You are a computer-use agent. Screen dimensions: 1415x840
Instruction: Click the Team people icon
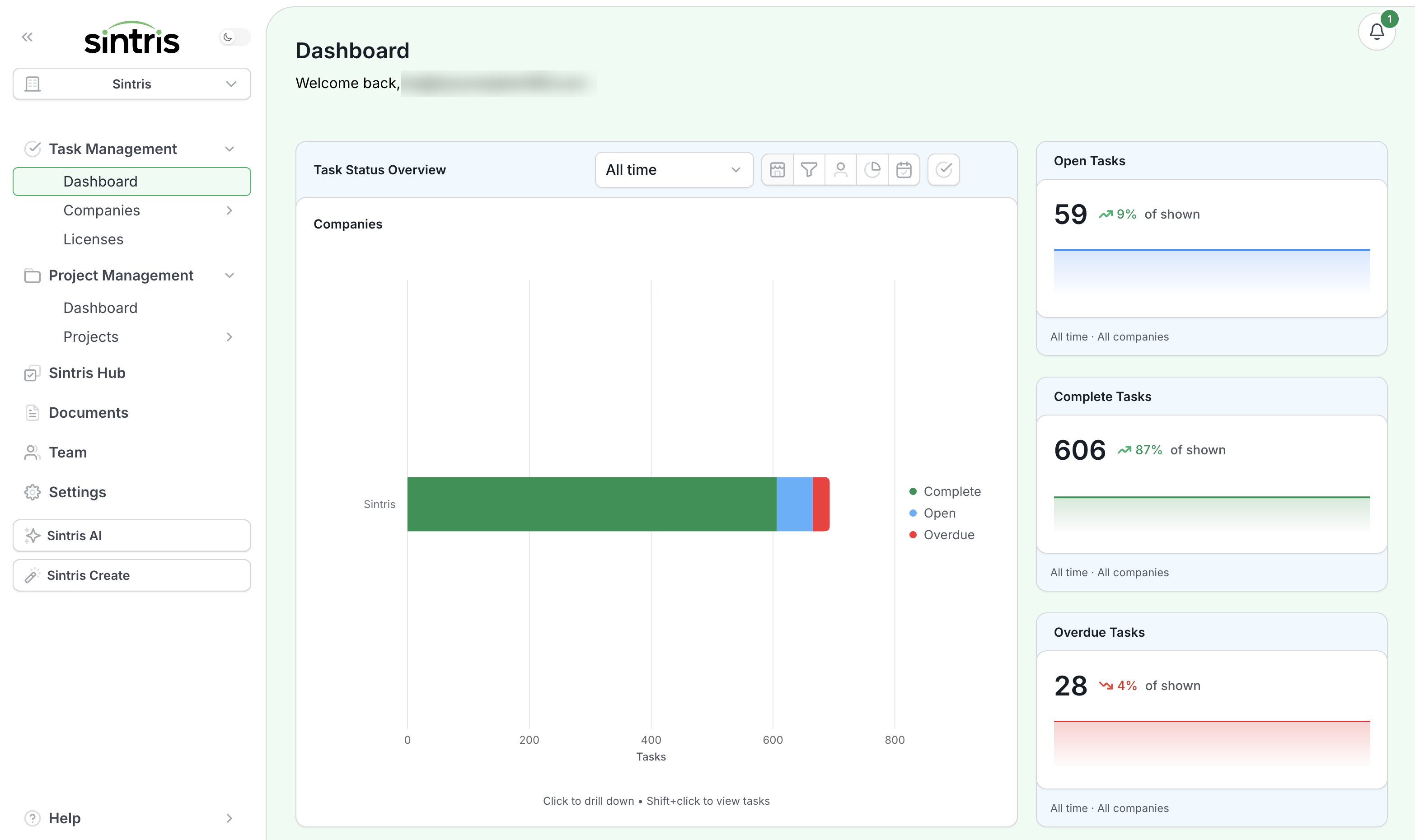(32, 452)
